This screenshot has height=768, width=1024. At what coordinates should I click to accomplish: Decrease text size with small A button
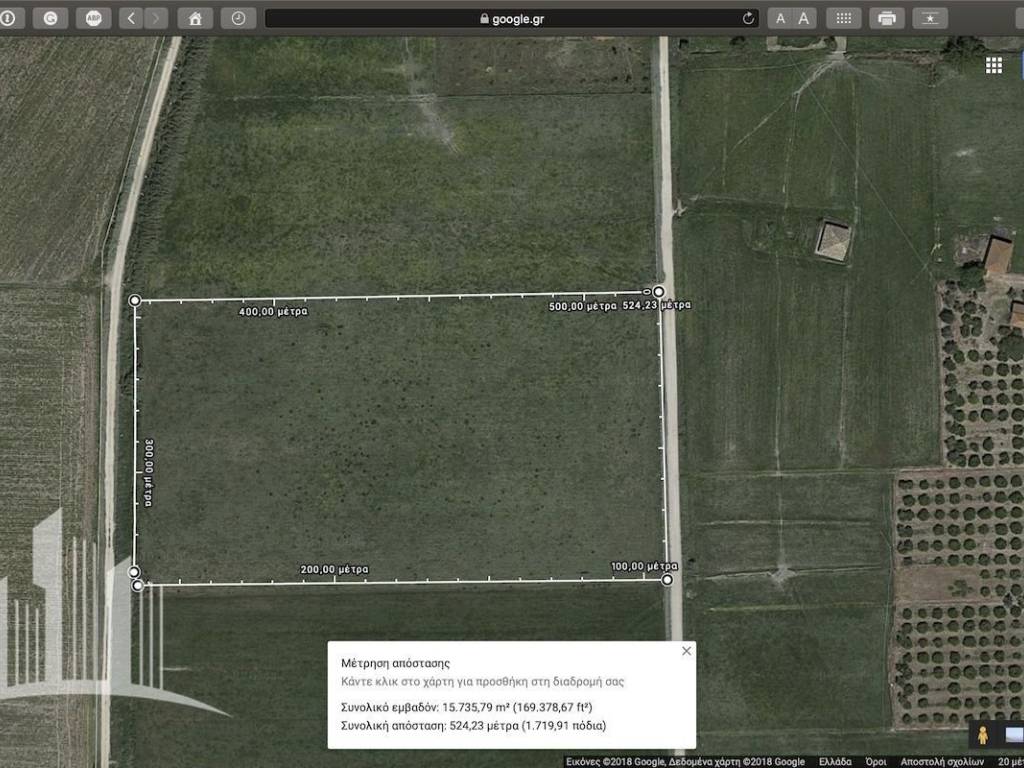[781, 18]
